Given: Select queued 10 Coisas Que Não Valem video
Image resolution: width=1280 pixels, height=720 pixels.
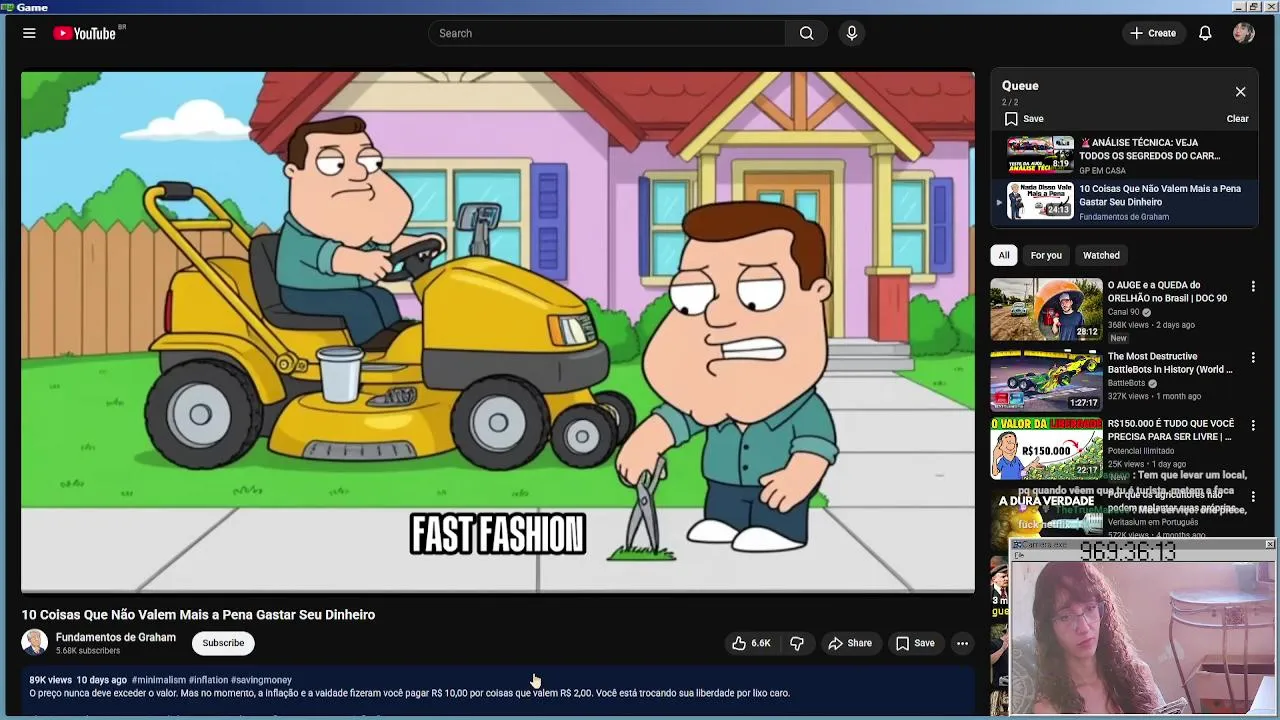Looking at the screenshot, I should pos(1124,202).
